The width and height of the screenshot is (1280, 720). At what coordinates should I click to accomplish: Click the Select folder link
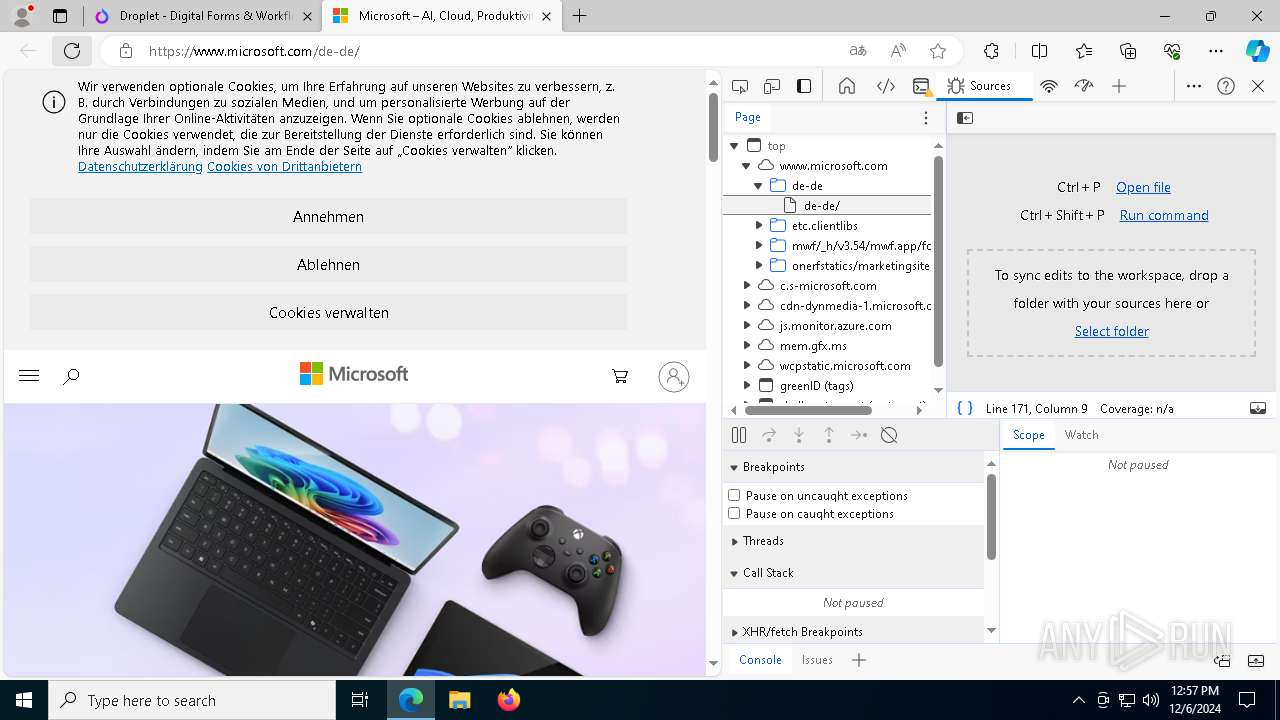click(x=1111, y=331)
